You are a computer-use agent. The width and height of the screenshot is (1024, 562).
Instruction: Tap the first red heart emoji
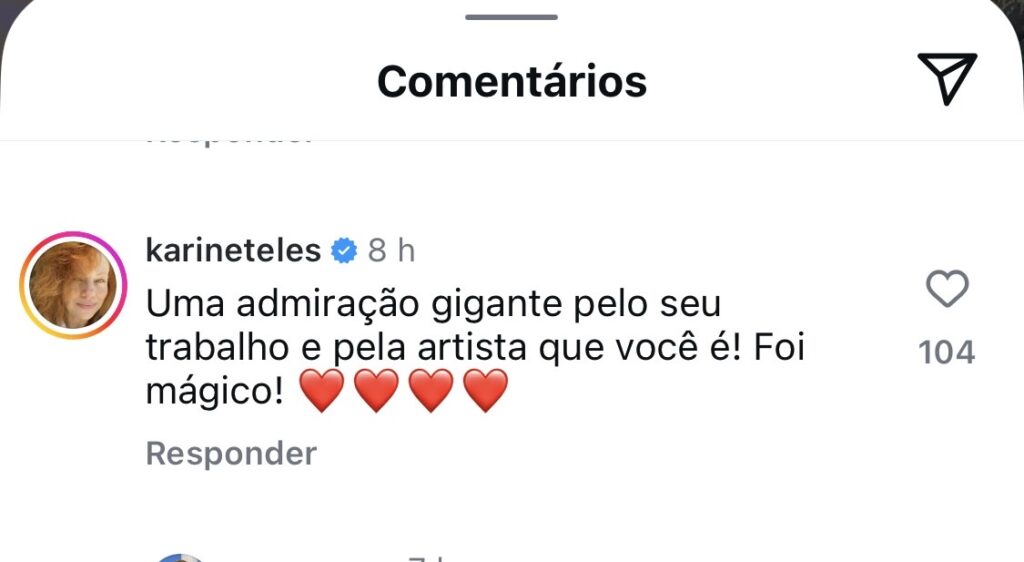pos(320,391)
